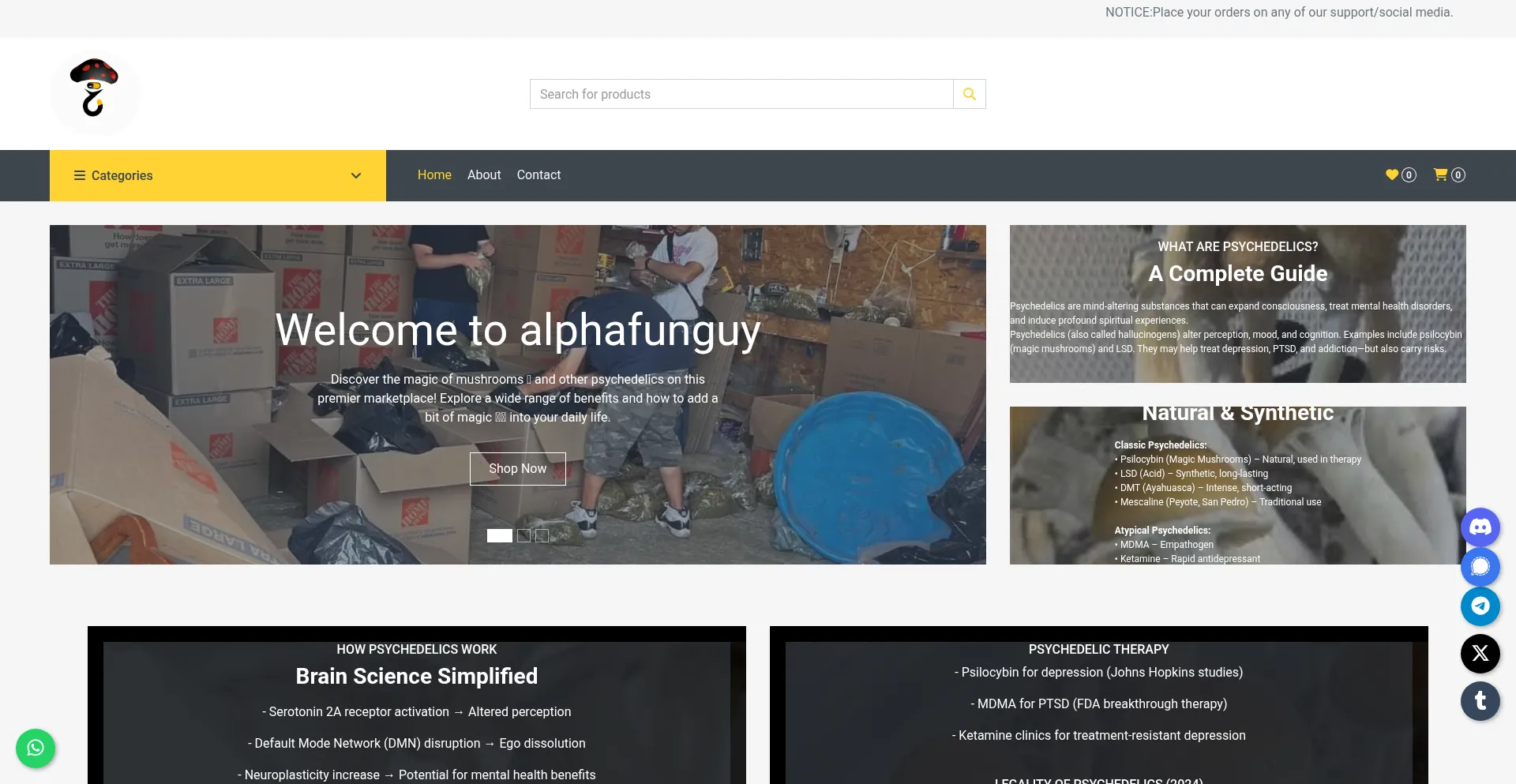The width and height of the screenshot is (1516, 784).
Task: Click the Welcome to alphafunguy heading
Action: point(518,330)
